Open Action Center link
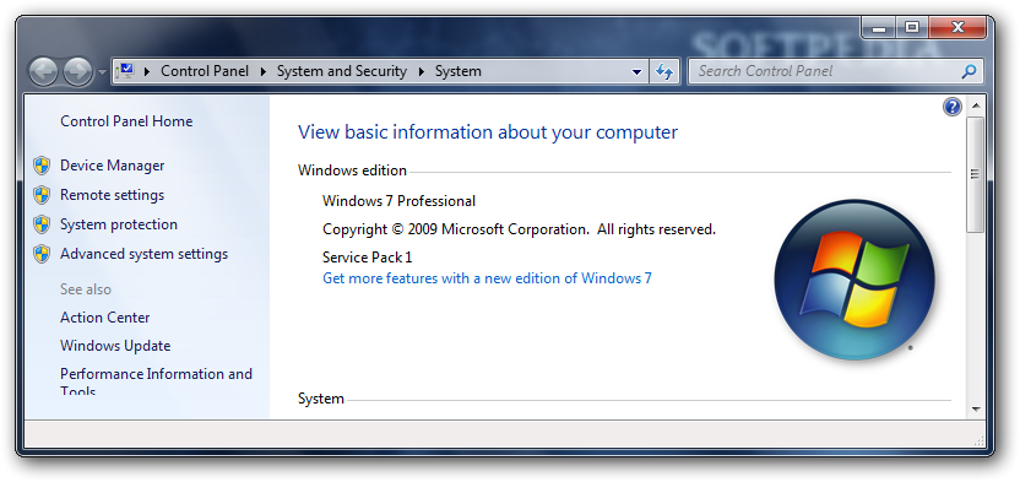Image resolution: width=1020 pixels, height=482 pixels. coord(105,317)
